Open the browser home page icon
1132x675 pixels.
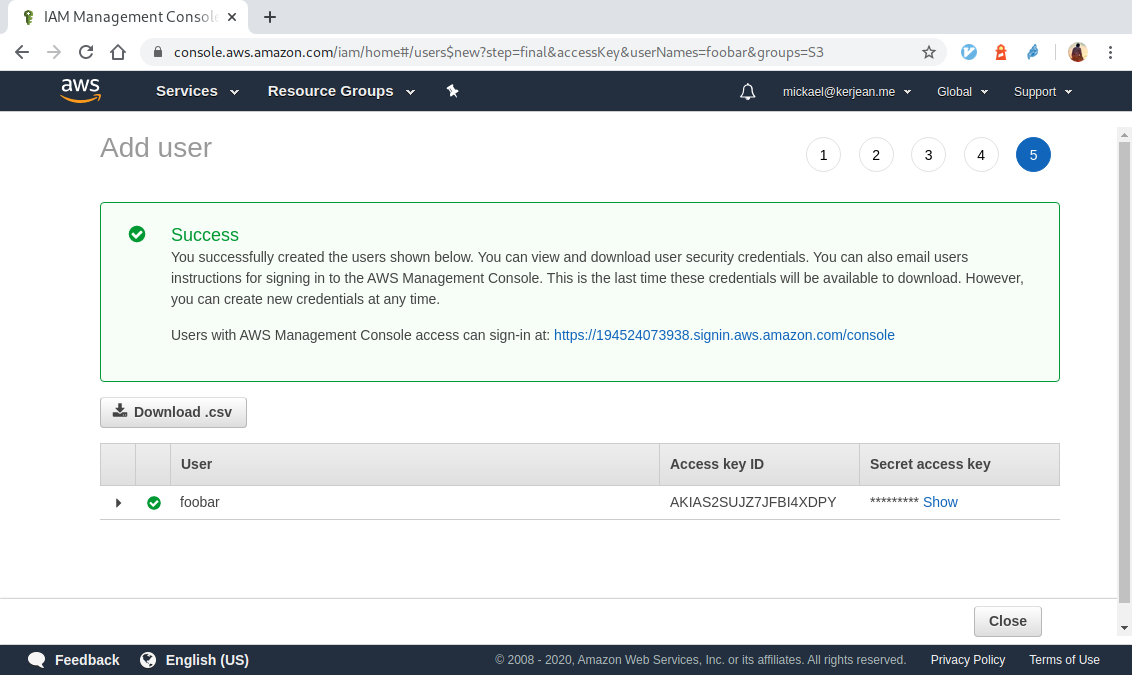(118, 52)
